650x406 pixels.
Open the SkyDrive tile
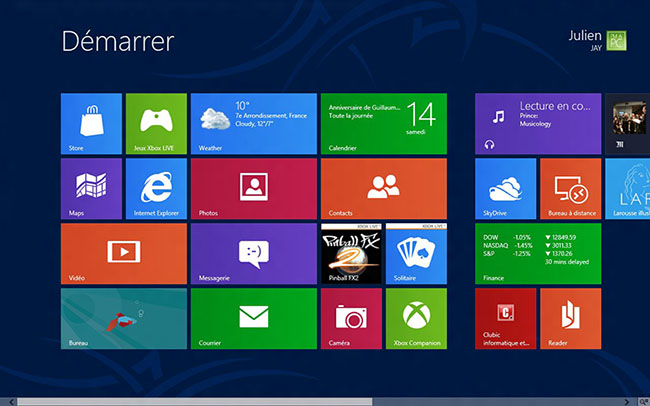[x=505, y=189]
